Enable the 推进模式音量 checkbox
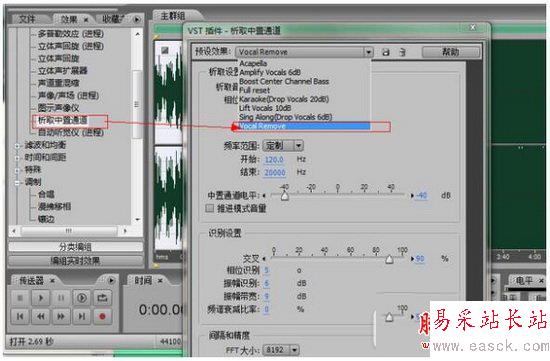Screen dimensions: 550x361 209,208
